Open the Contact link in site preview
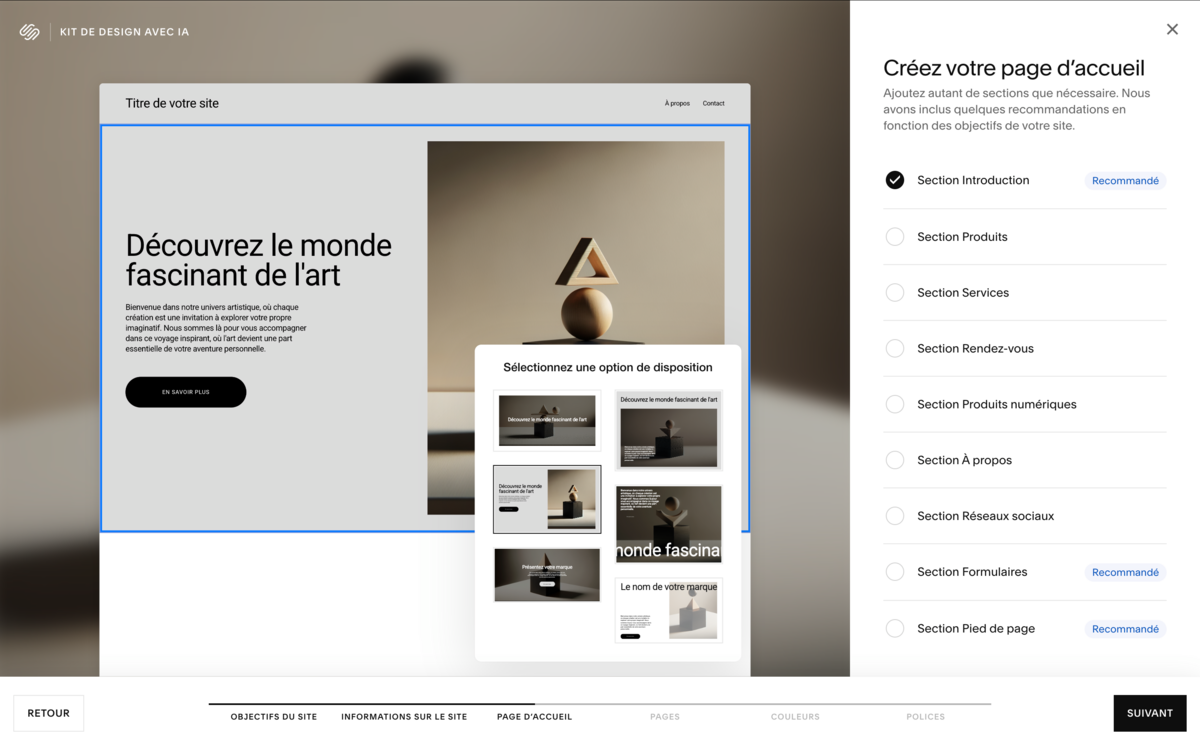Image resolution: width=1200 pixels, height=750 pixels. point(713,103)
